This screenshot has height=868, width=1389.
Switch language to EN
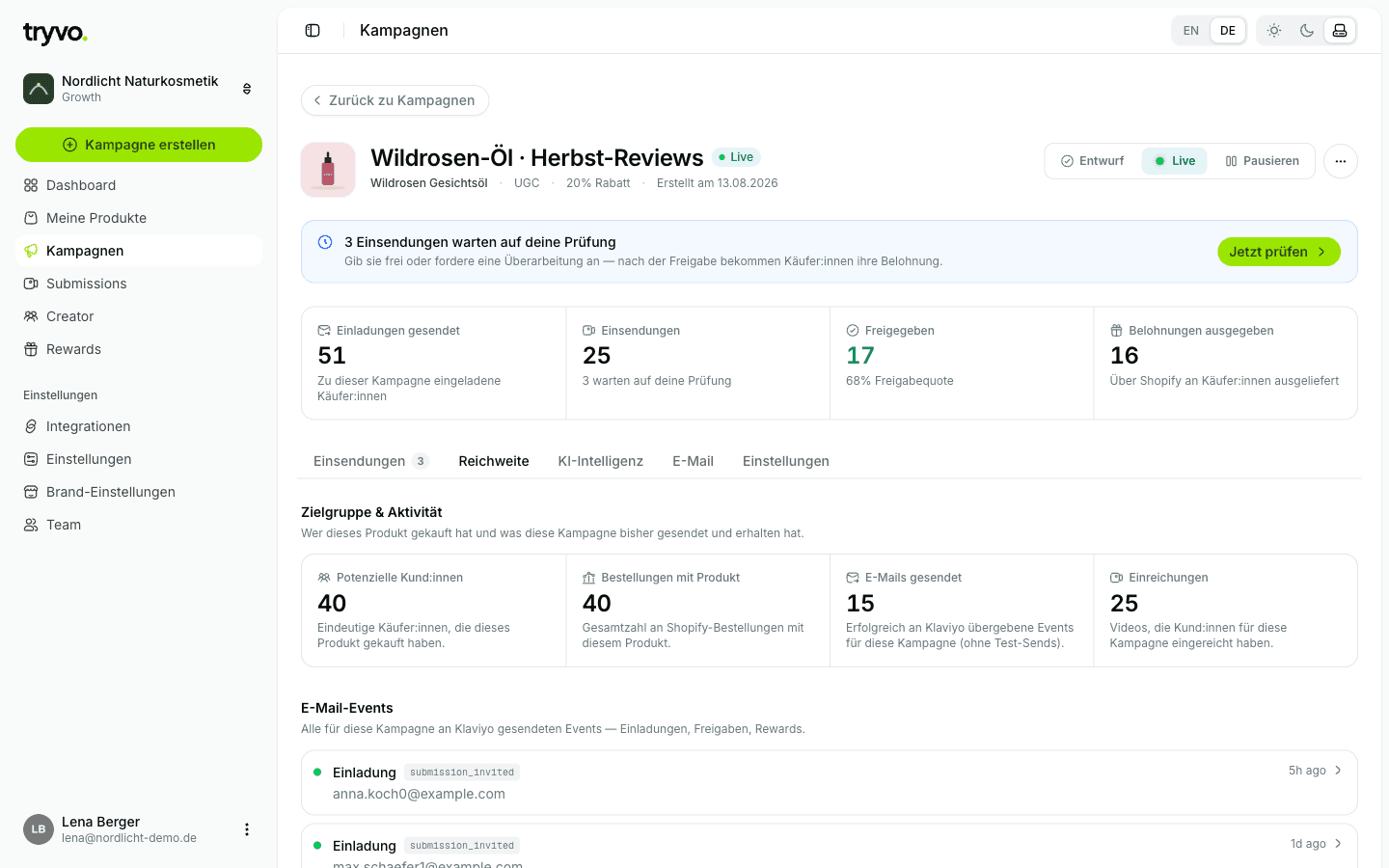tap(1191, 31)
